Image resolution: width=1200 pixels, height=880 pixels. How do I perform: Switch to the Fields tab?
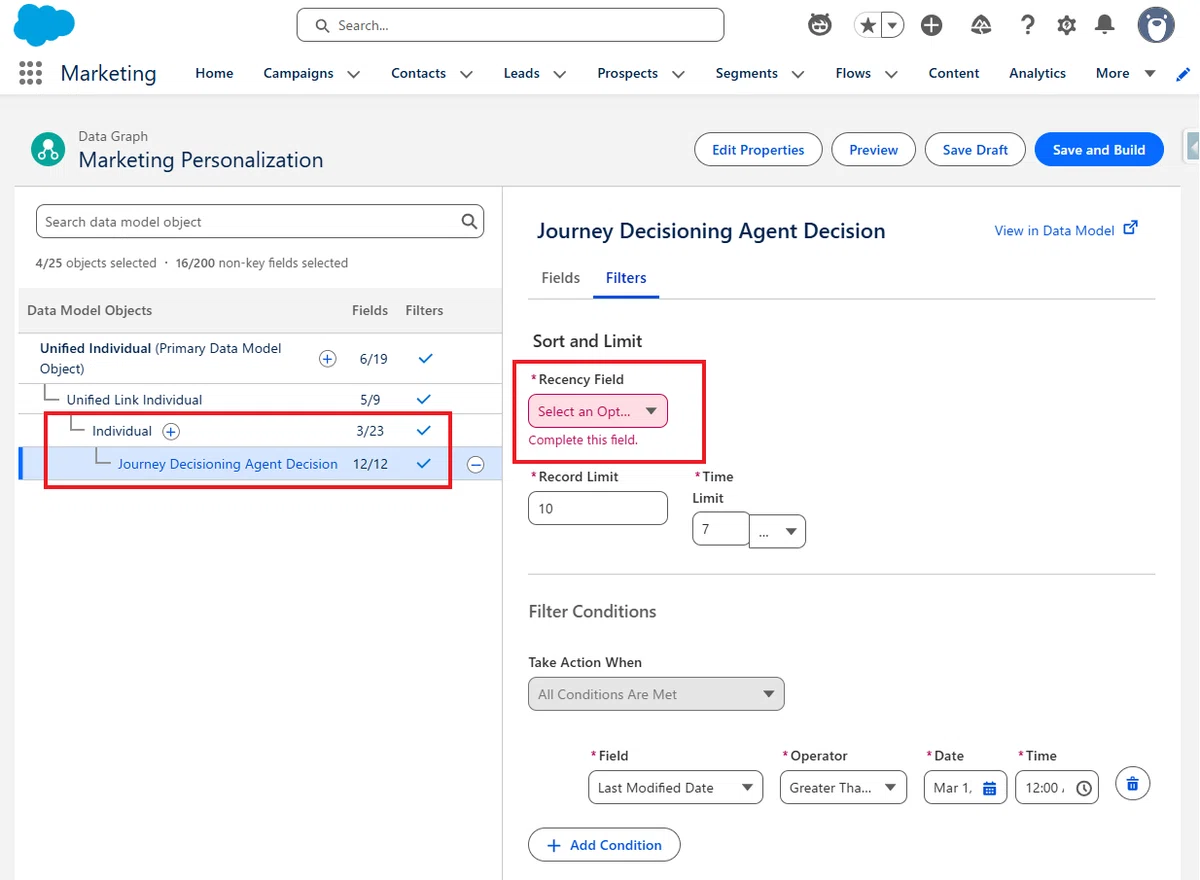point(560,278)
